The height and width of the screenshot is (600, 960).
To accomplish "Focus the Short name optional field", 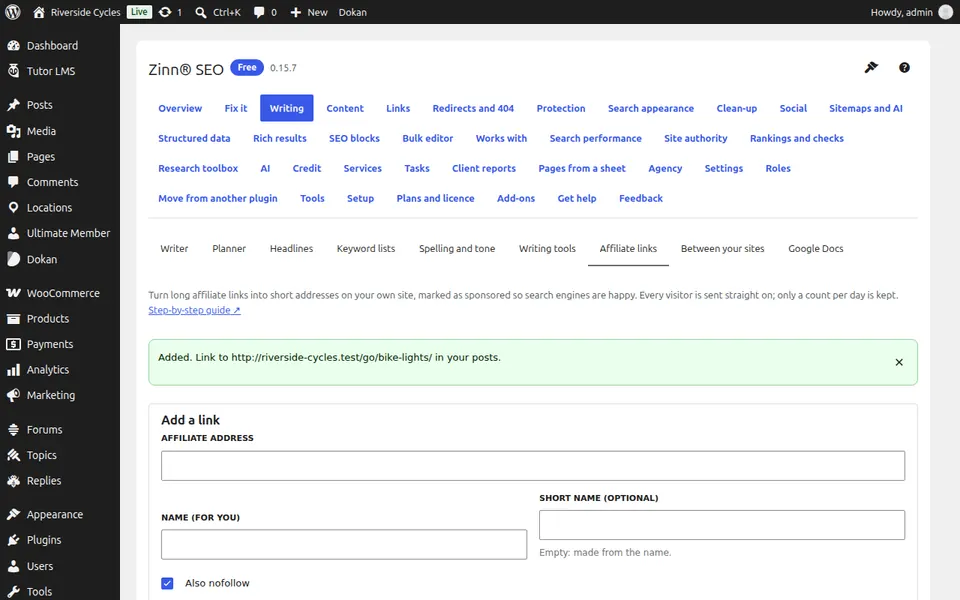I will (722, 525).
